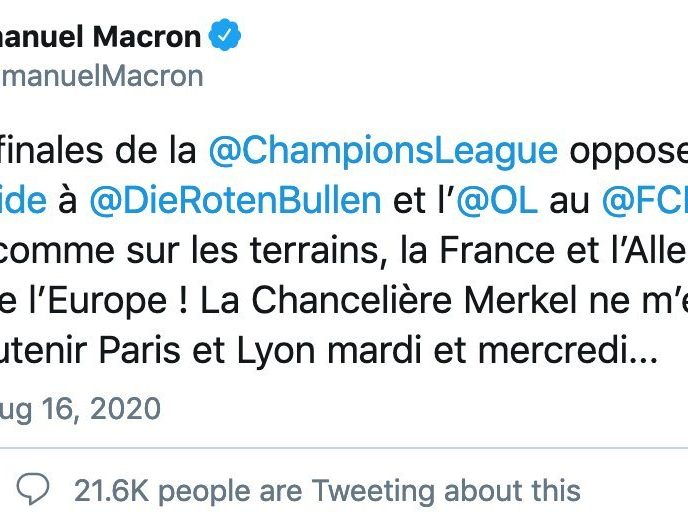The width and height of the screenshot is (688, 528).
Task: Click the speech bubble reply icon
Action: pos(35,490)
